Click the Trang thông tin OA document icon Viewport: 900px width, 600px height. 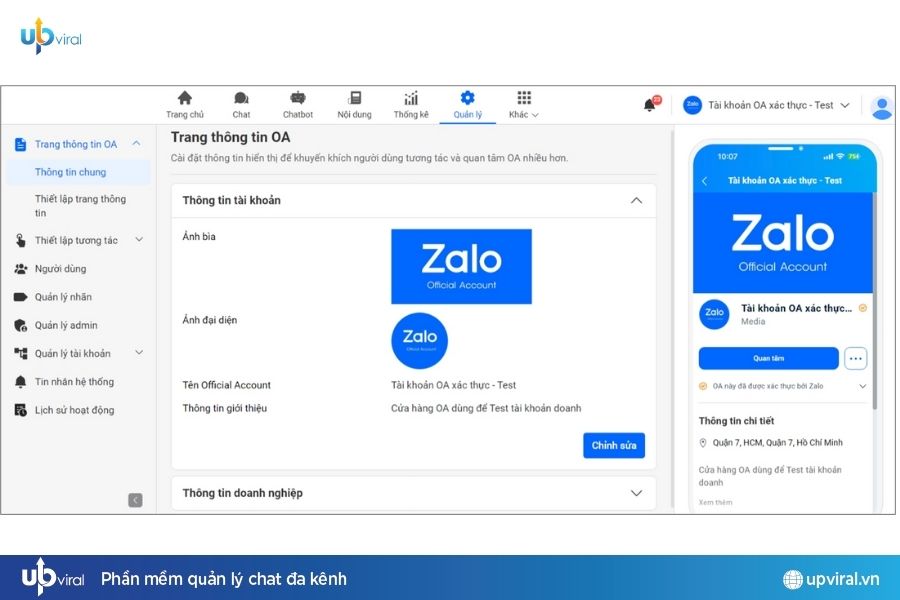pyautogui.click(x=20, y=144)
